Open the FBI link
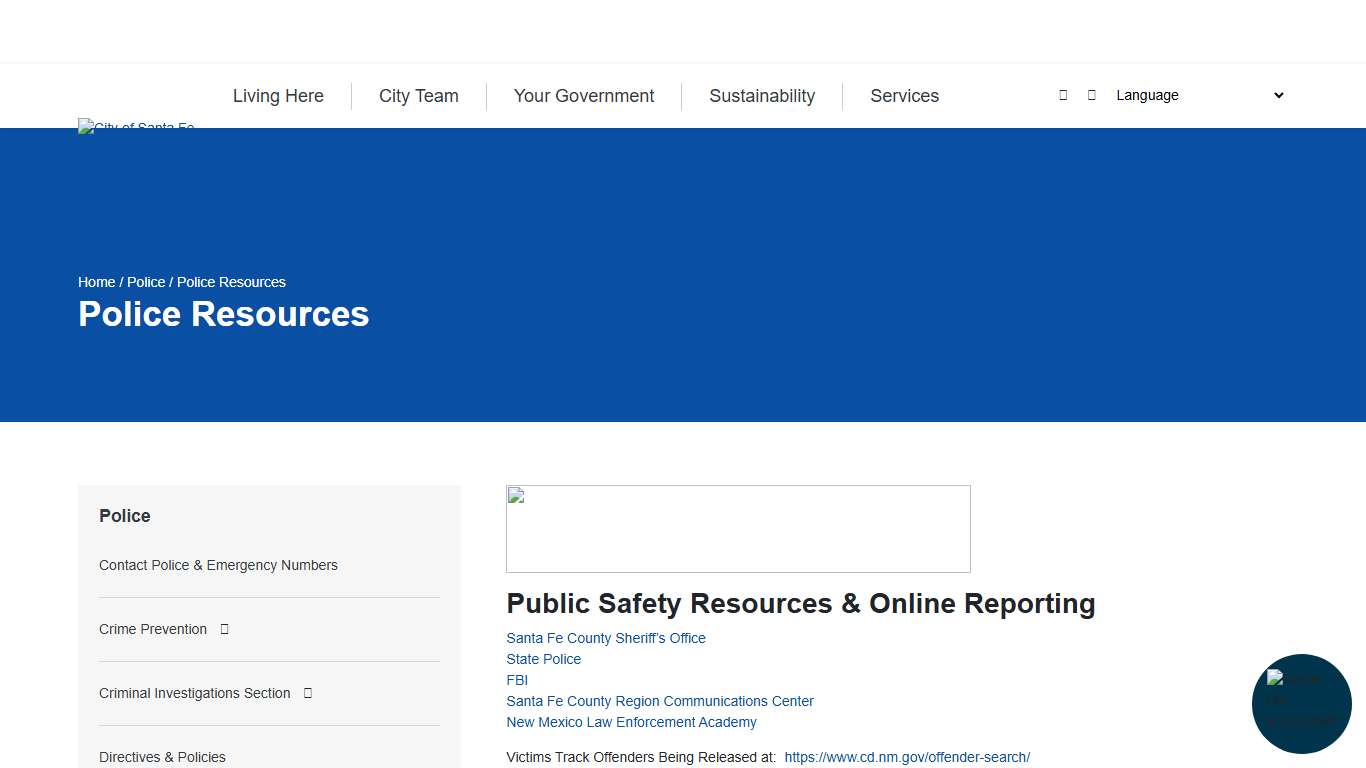Viewport: 1366px width, 768px height. pyautogui.click(x=516, y=680)
